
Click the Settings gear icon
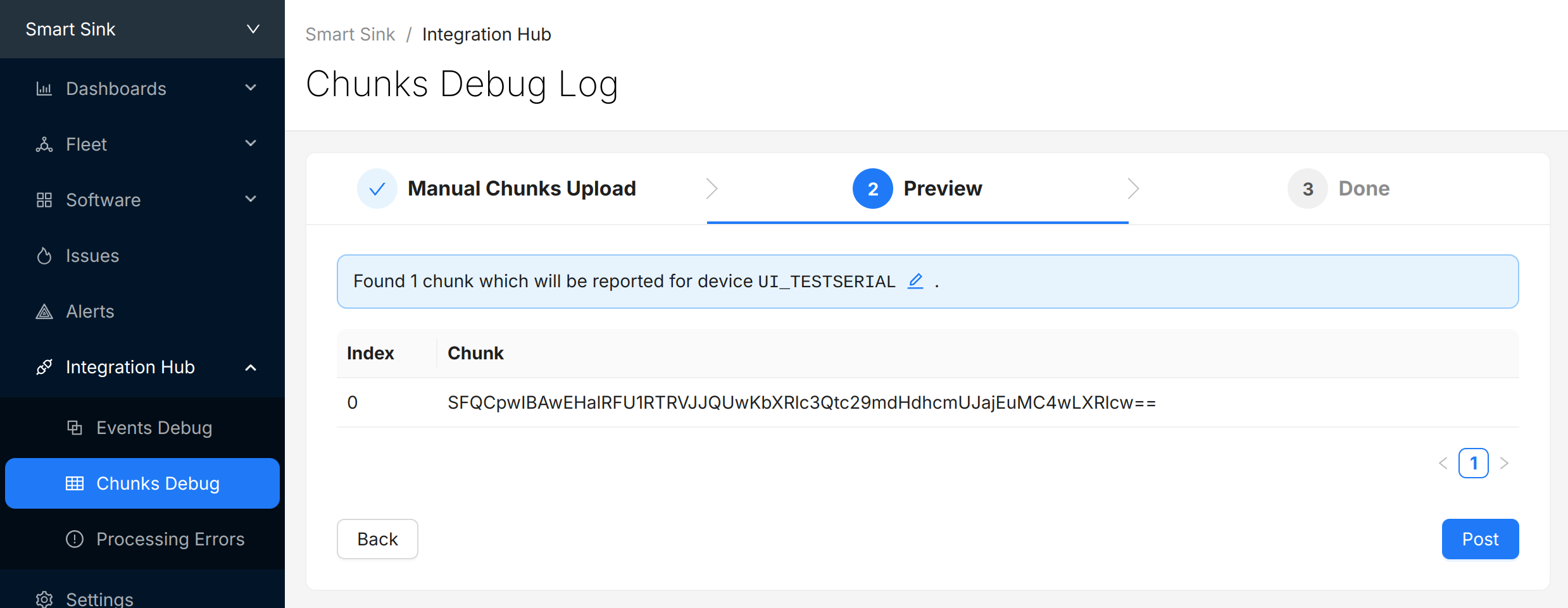point(44,599)
